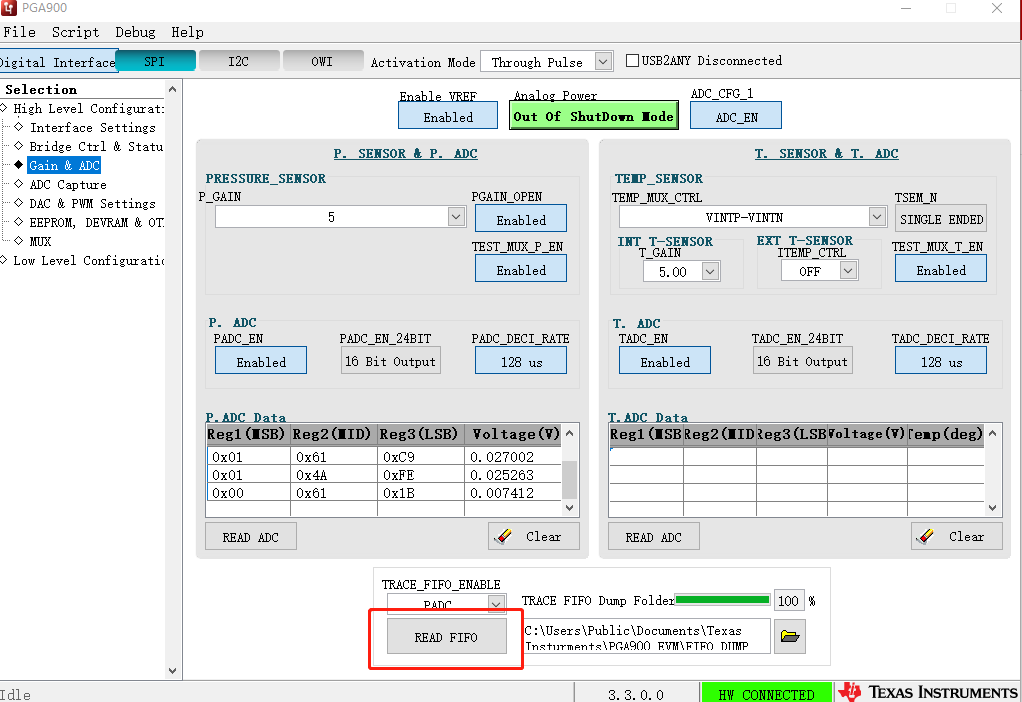Click PADC_DECI_RATE 128 us button
This screenshot has height=702, width=1022.
click(x=521, y=361)
